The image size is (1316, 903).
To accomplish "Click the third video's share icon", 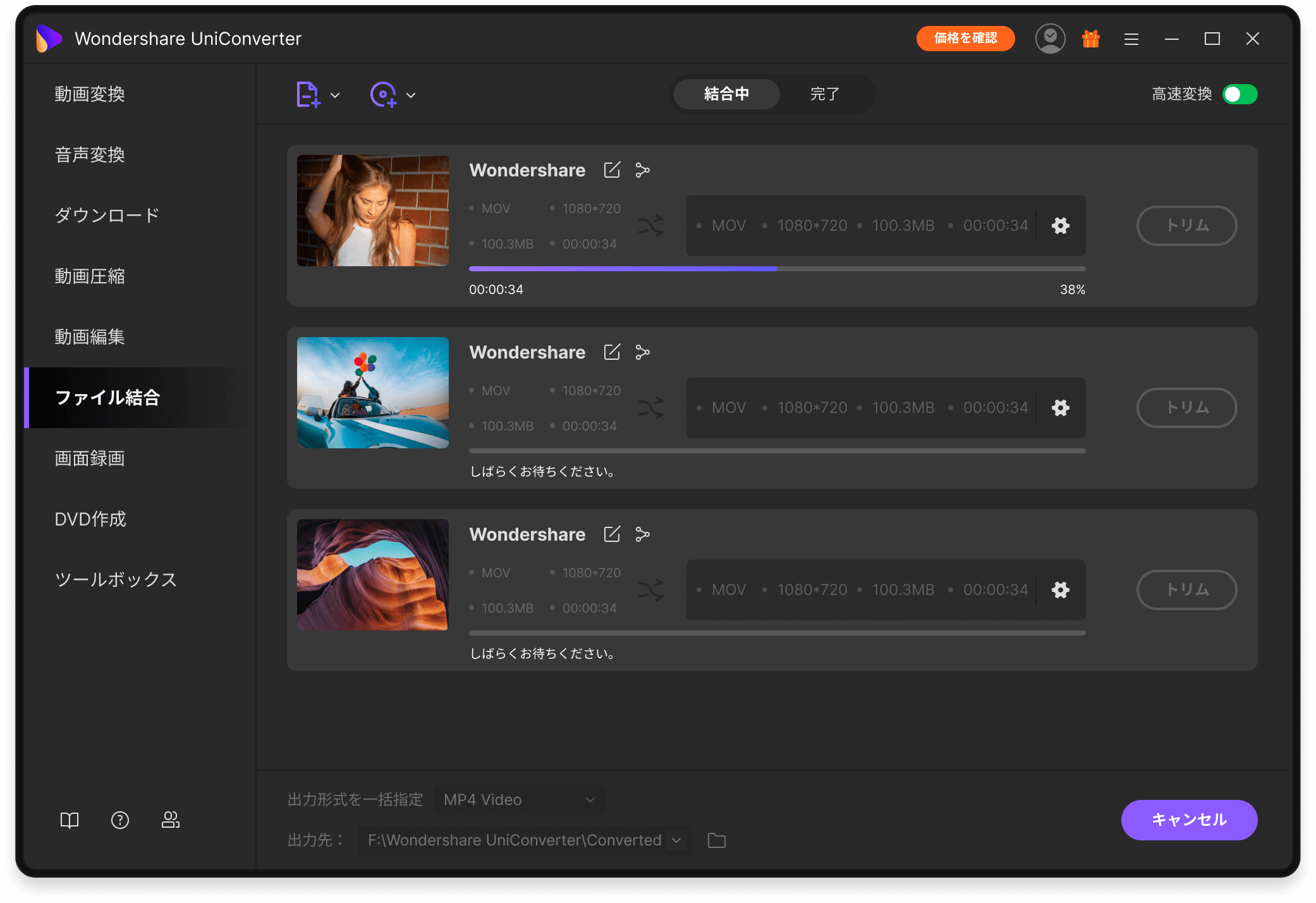I will (642, 534).
